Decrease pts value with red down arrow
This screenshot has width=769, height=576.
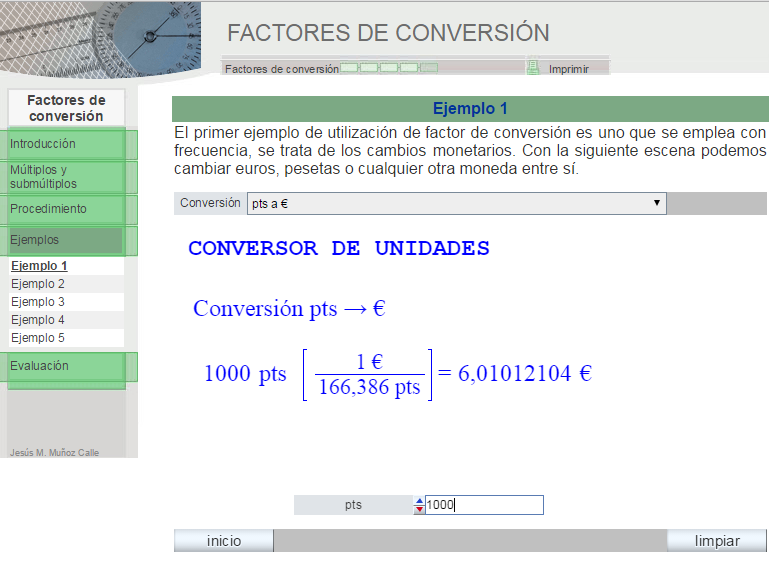tap(419, 510)
